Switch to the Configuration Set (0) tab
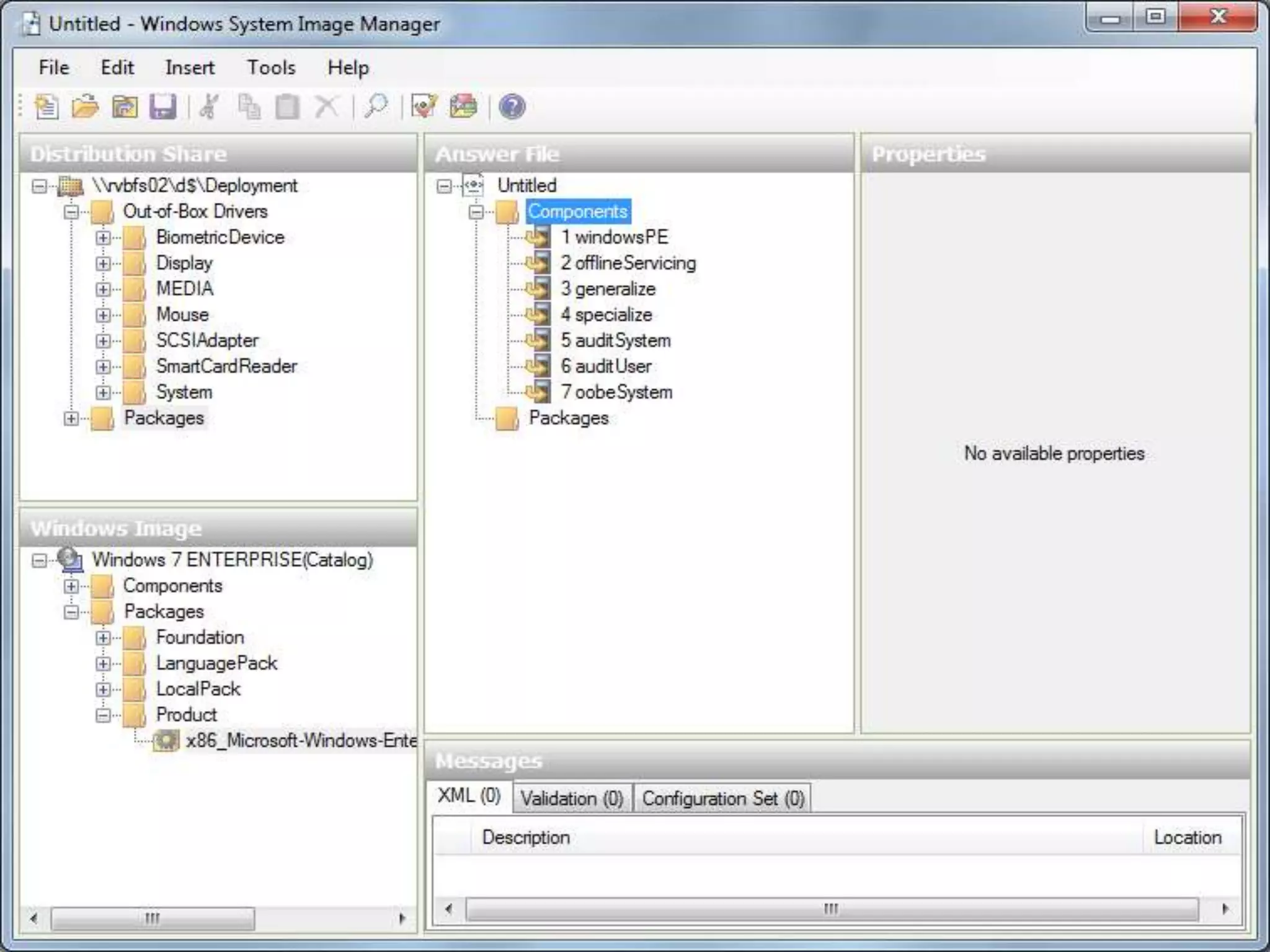The image size is (1270, 952). (x=722, y=798)
